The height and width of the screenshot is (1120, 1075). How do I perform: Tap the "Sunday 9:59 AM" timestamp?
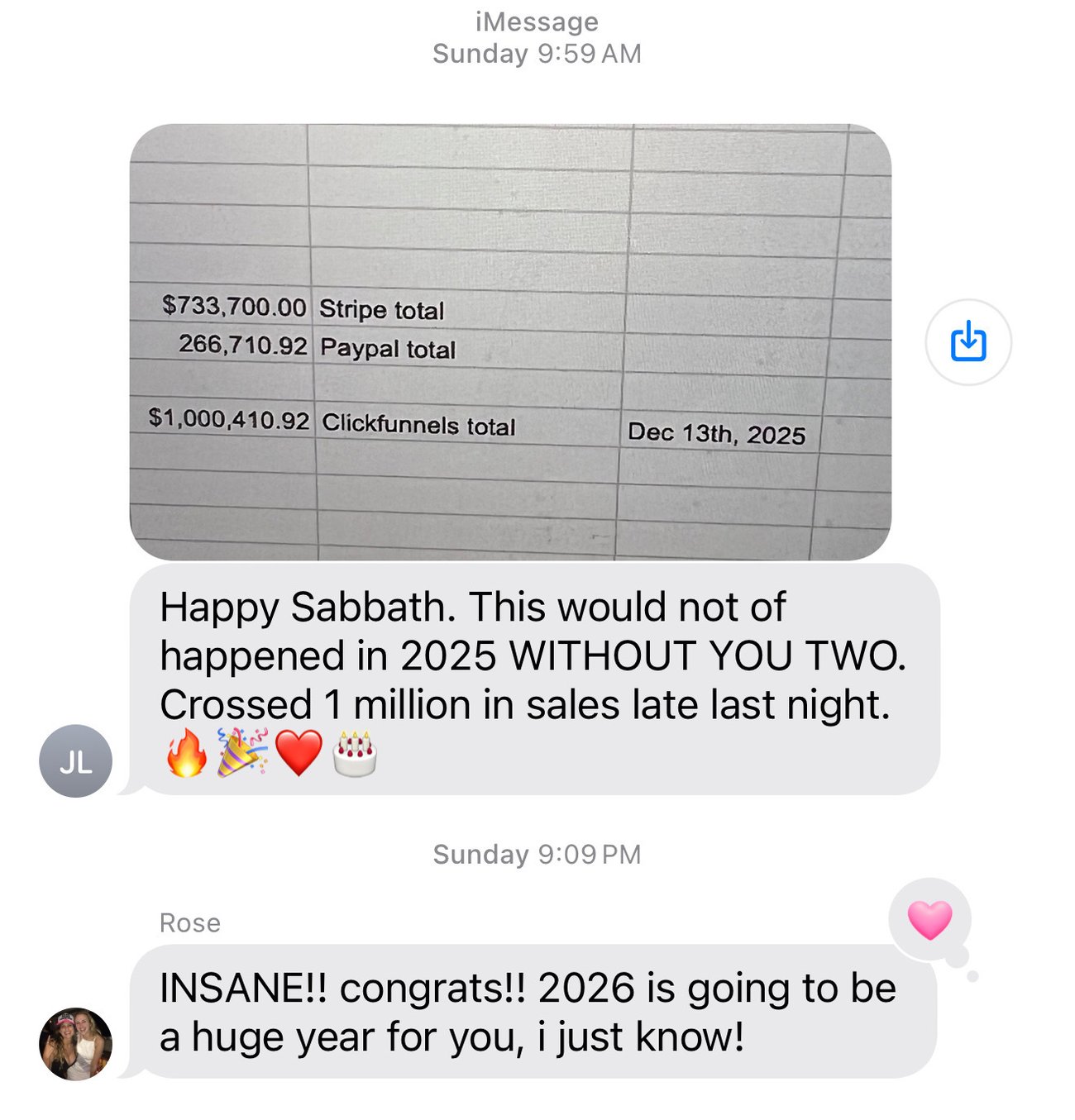pyautogui.click(x=537, y=54)
